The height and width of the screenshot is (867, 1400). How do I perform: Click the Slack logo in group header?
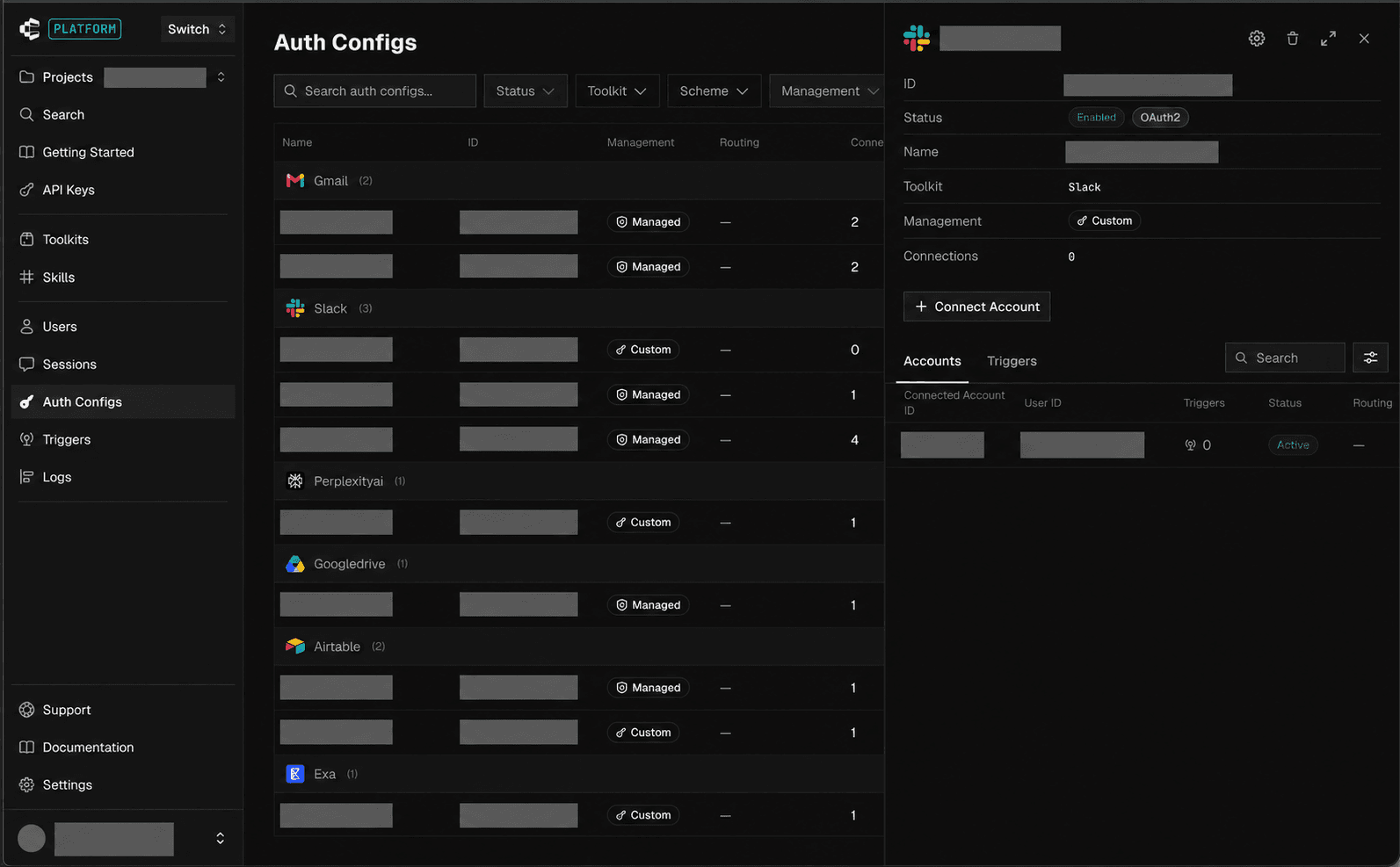(x=295, y=308)
